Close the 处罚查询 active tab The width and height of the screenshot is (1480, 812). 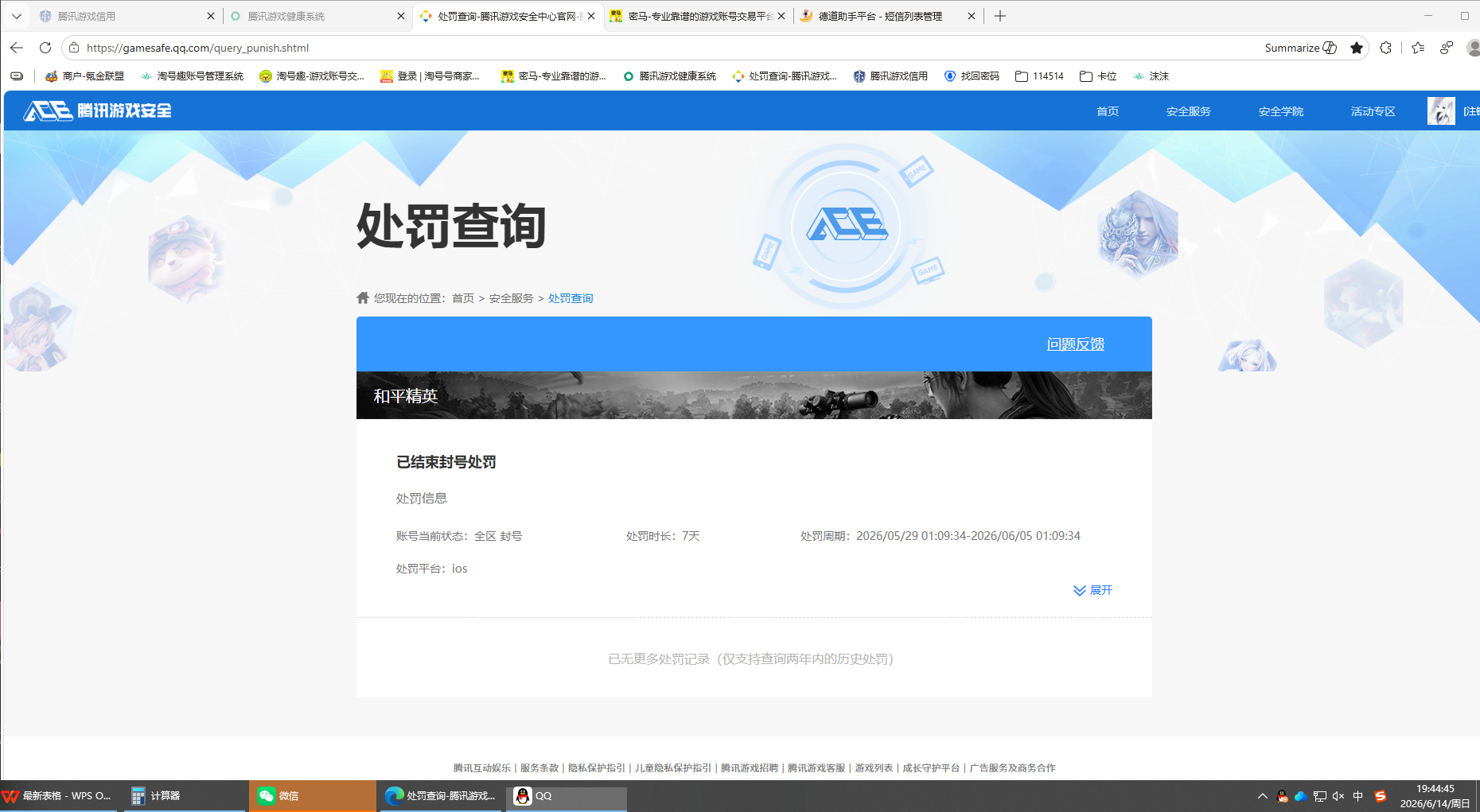pos(591,16)
